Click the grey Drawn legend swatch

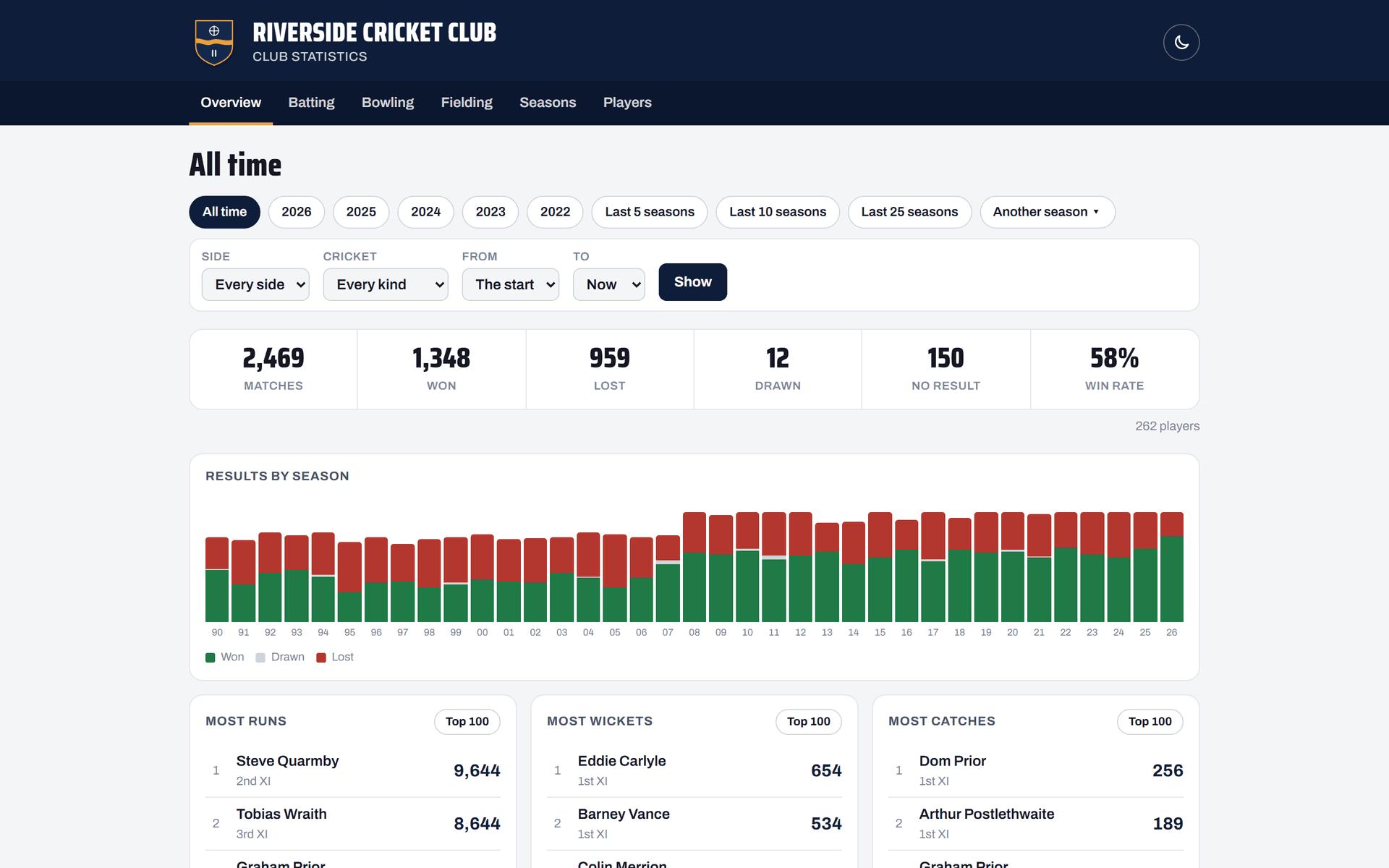(x=260, y=658)
